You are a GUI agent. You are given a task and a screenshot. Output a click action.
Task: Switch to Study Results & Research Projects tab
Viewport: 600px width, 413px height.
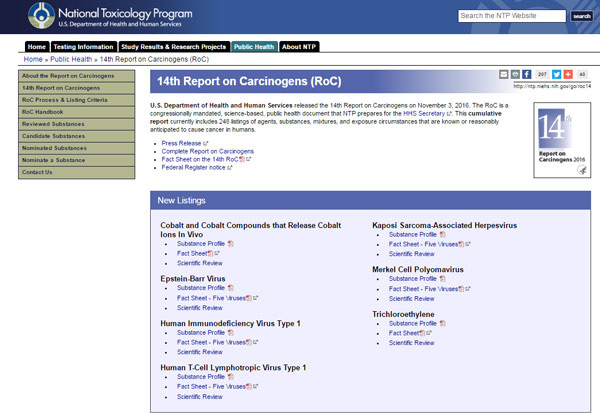point(173,46)
